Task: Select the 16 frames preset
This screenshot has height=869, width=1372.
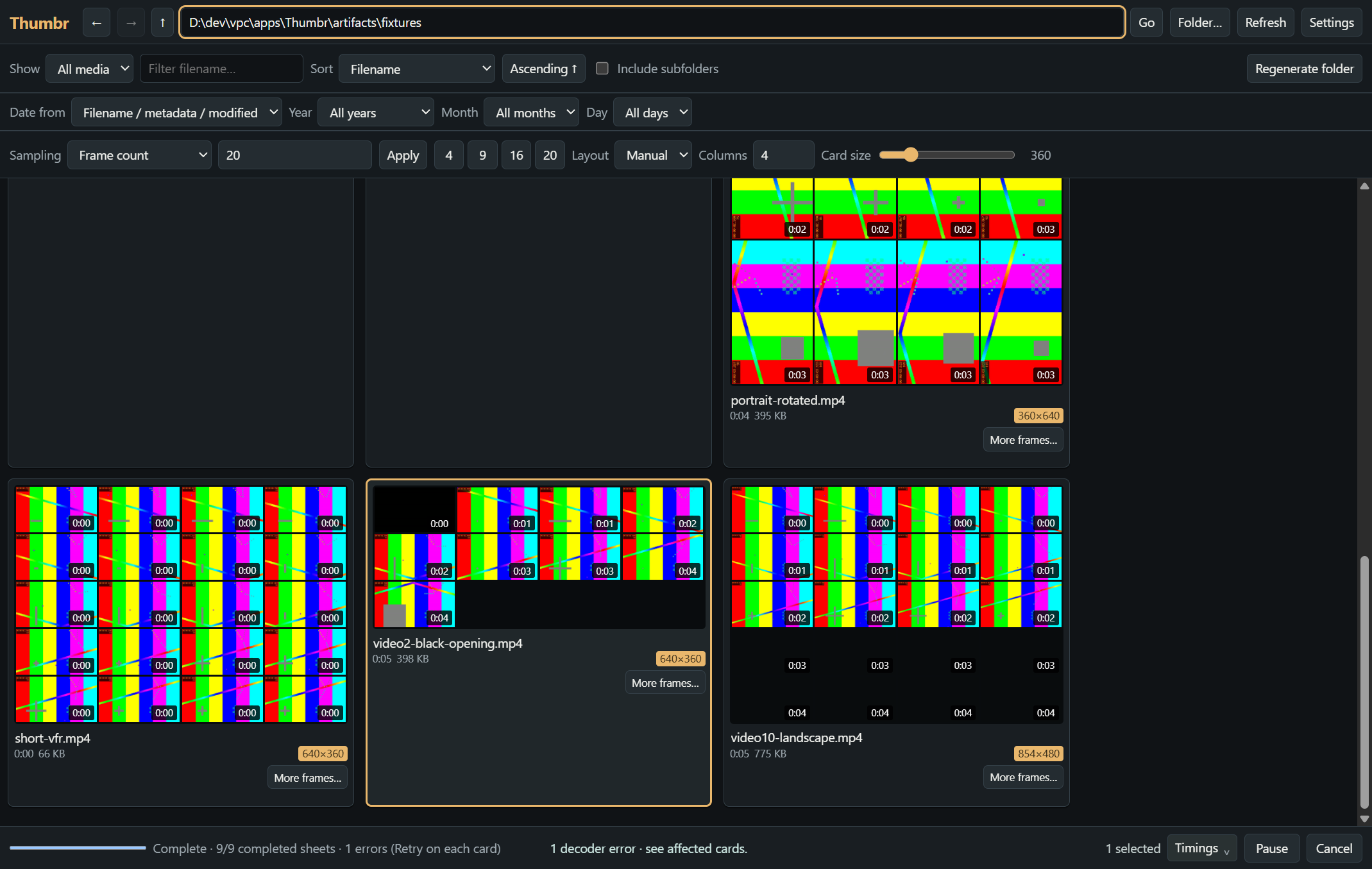Action: 516,155
